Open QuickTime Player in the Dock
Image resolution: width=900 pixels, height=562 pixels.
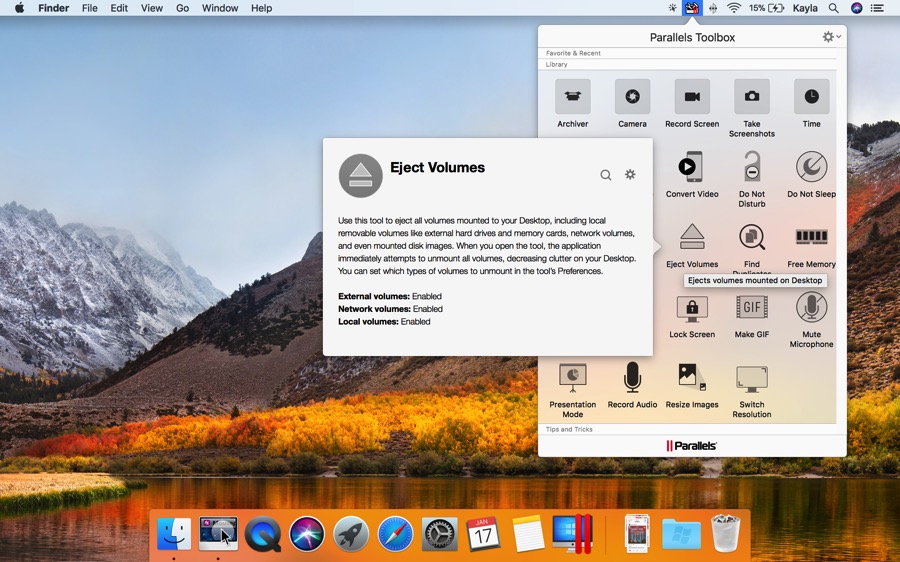pos(263,534)
